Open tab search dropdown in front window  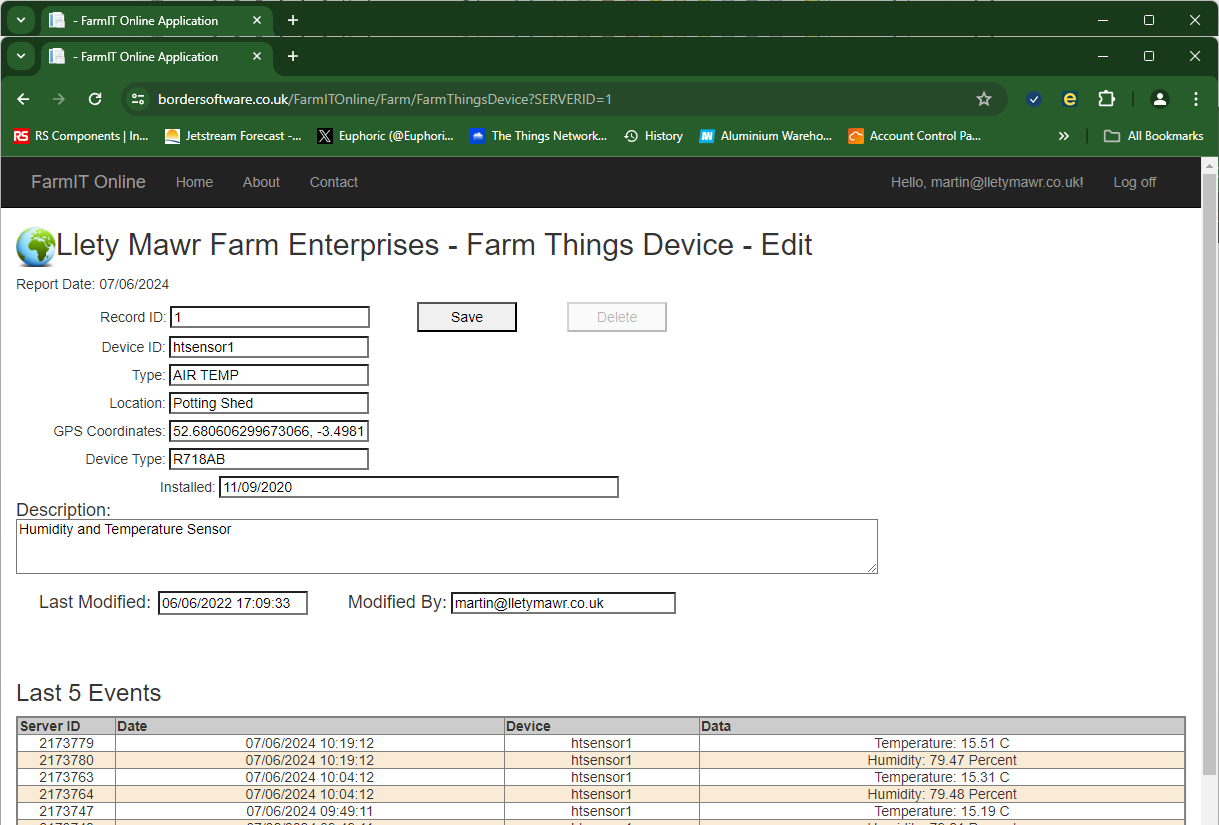(21, 56)
